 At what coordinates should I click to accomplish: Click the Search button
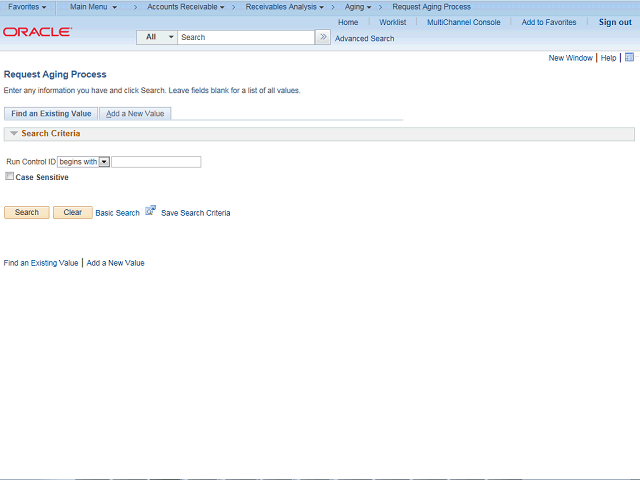tap(27, 212)
